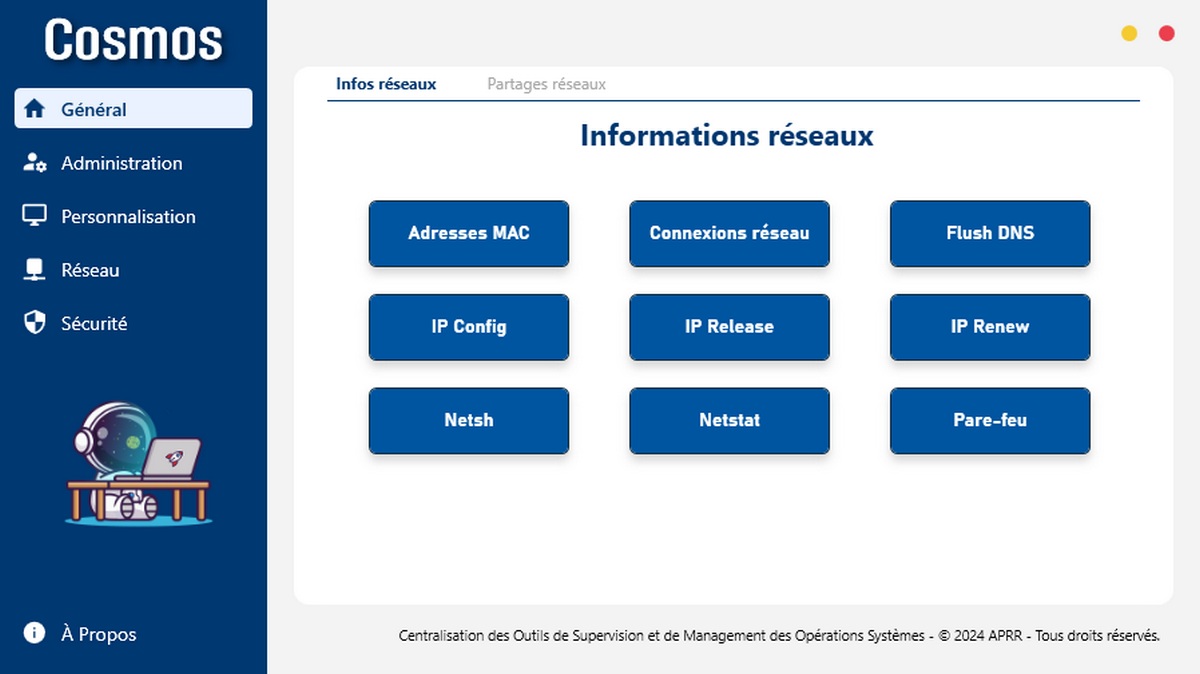Show Adresses MAC information
Image resolution: width=1200 pixels, height=674 pixels.
pos(469,233)
